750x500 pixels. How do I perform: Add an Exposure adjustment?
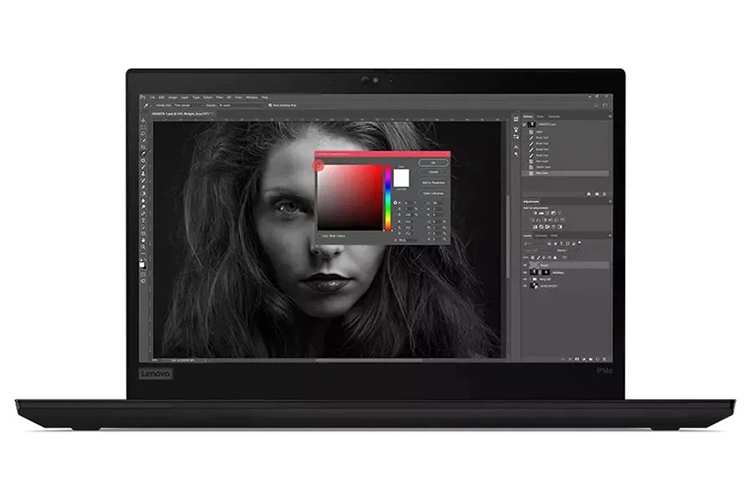click(553, 213)
